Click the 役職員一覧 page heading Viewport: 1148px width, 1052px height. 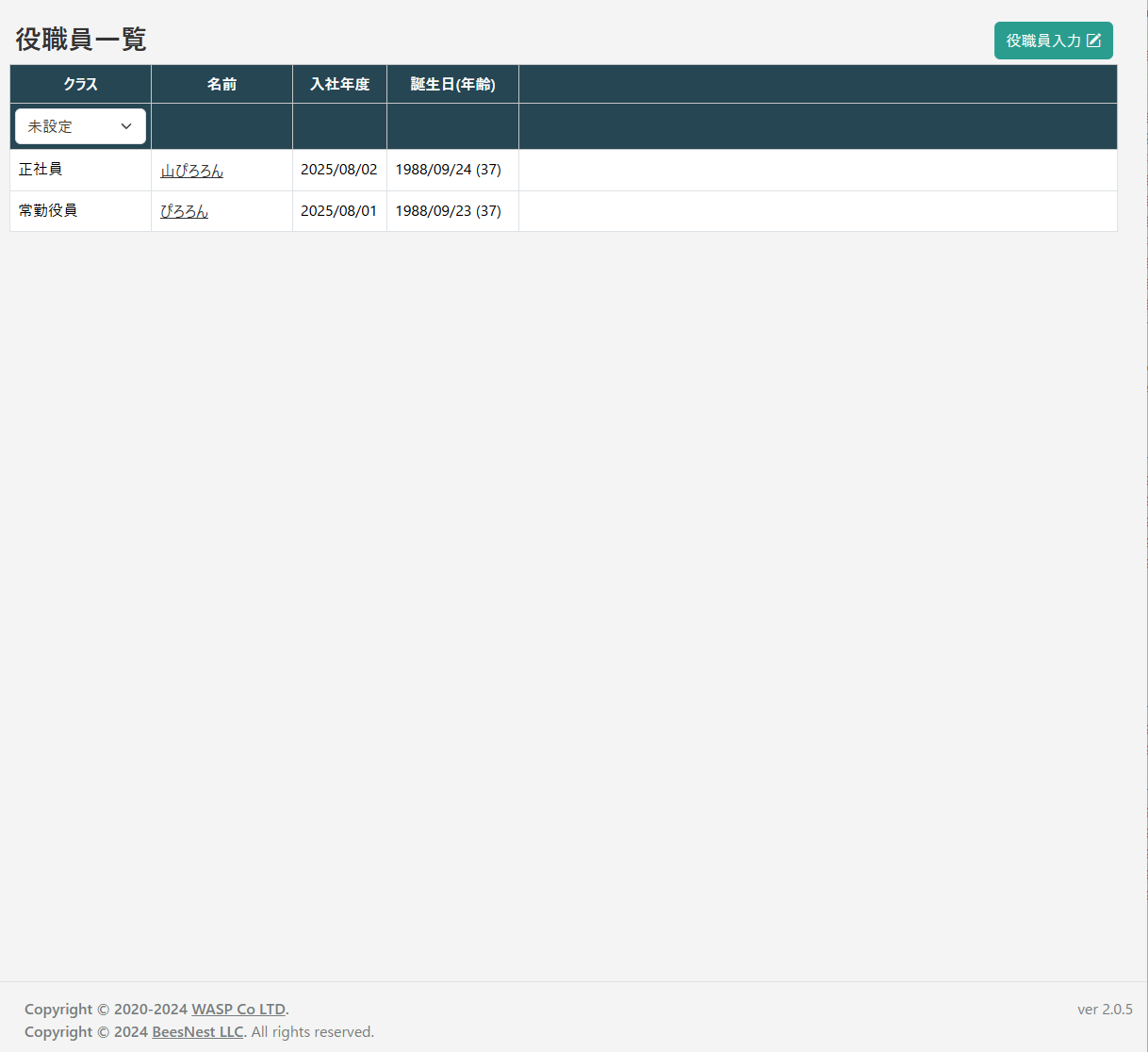click(x=81, y=40)
